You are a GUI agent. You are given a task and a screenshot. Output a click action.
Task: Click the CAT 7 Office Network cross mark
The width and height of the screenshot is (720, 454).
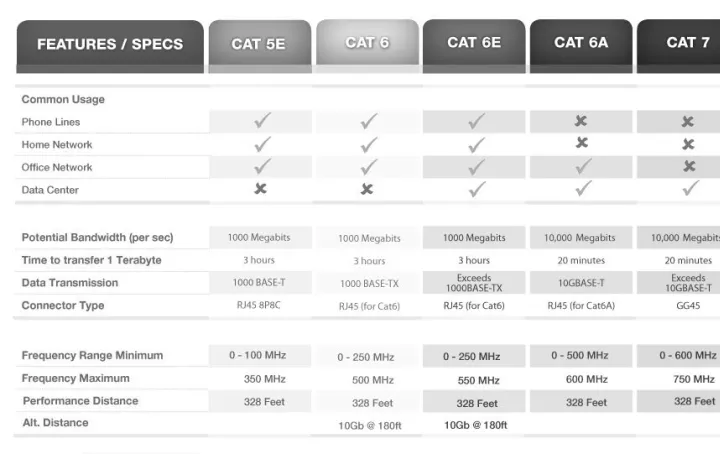pos(688,166)
